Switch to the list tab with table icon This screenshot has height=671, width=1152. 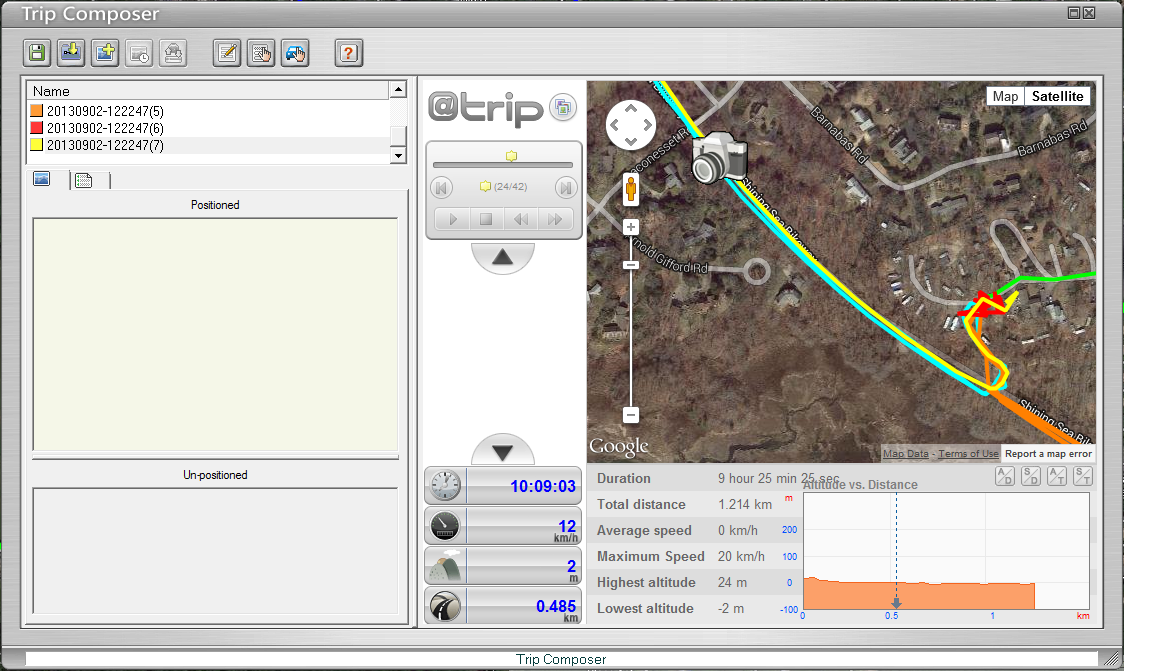coord(84,180)
